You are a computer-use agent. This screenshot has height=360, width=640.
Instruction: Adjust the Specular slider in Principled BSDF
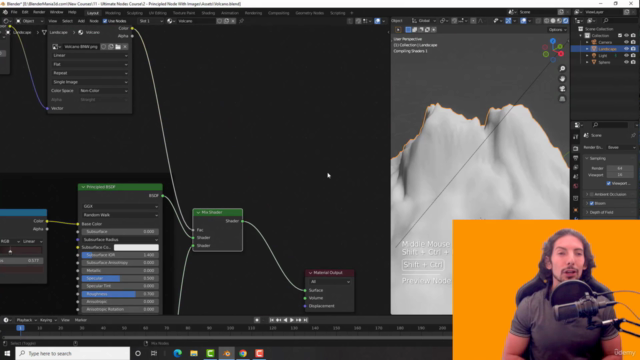pyautogui.click(x=120, y=278)
